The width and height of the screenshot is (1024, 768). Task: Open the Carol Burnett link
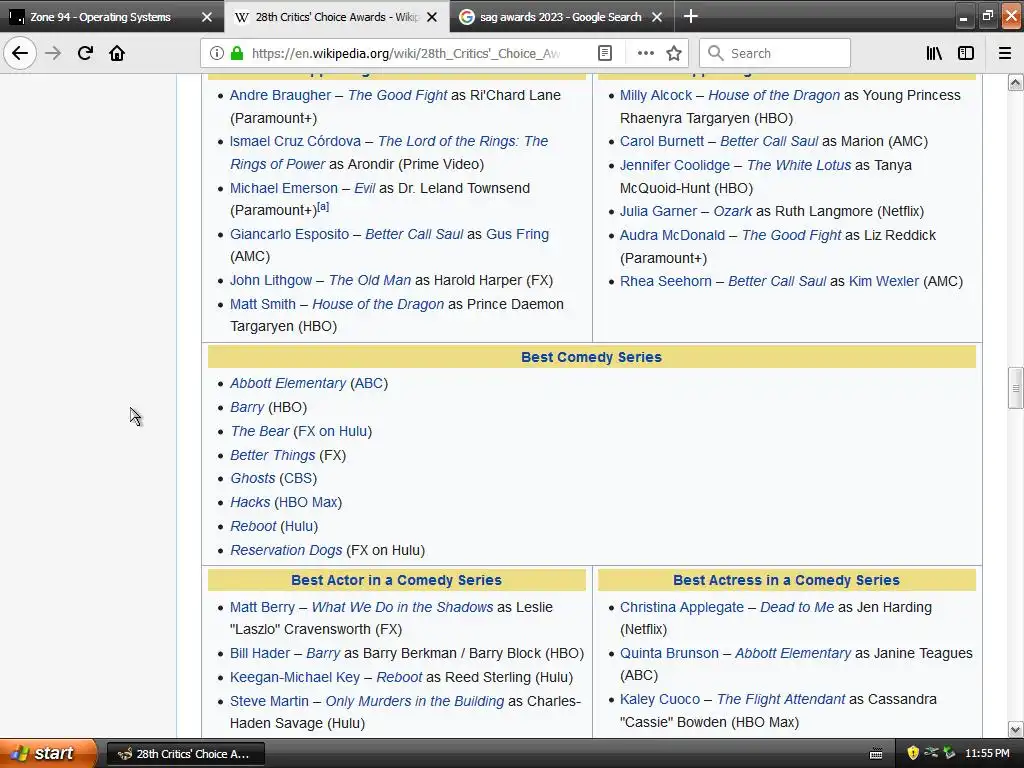coord(662,141)
